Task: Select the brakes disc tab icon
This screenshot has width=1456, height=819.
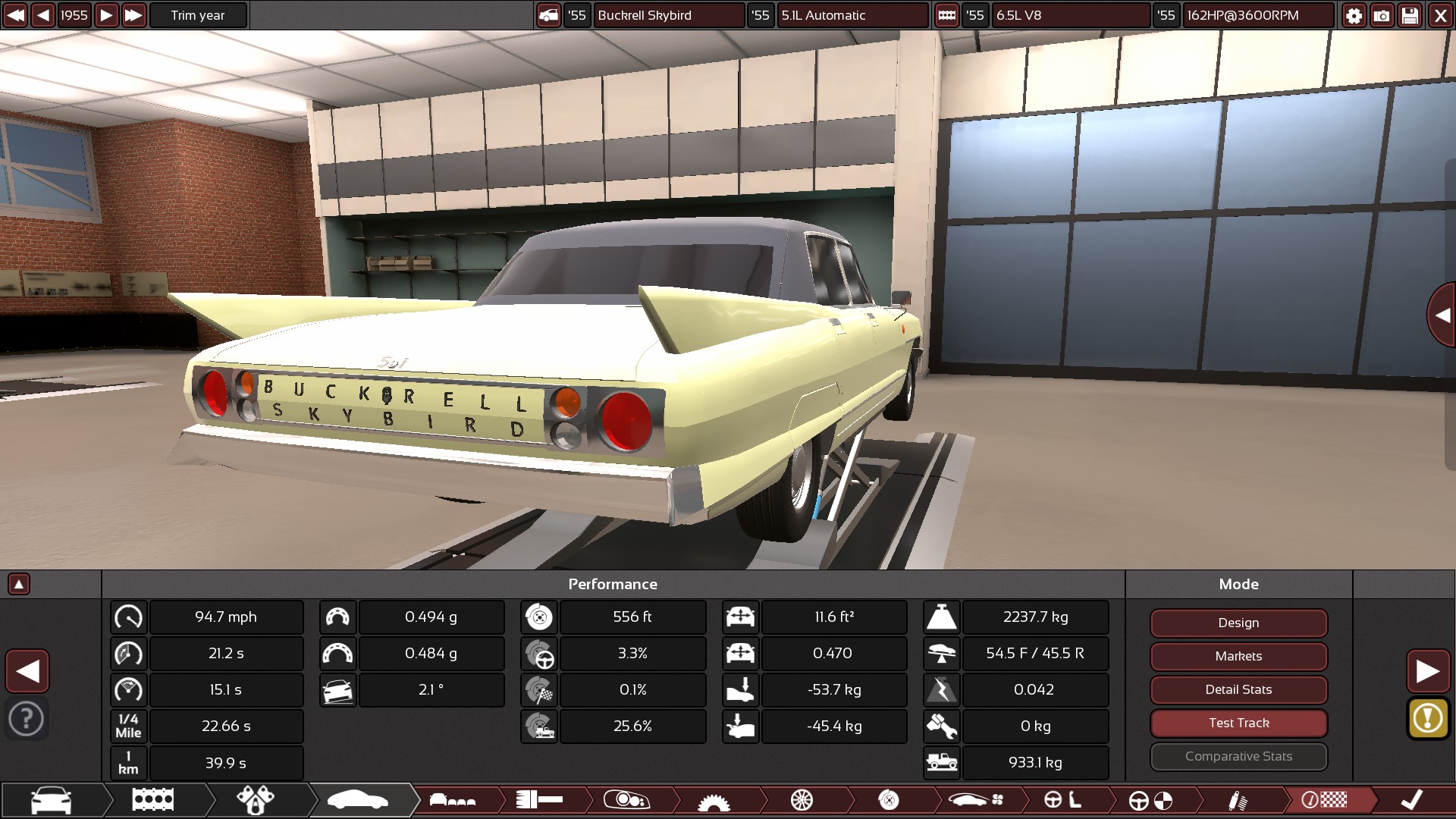Action: [x=889, y=800]
